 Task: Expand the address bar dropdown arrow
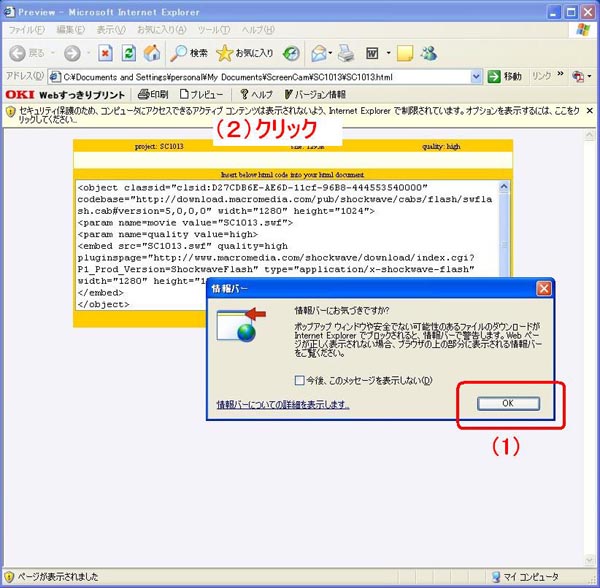point(477,76)
